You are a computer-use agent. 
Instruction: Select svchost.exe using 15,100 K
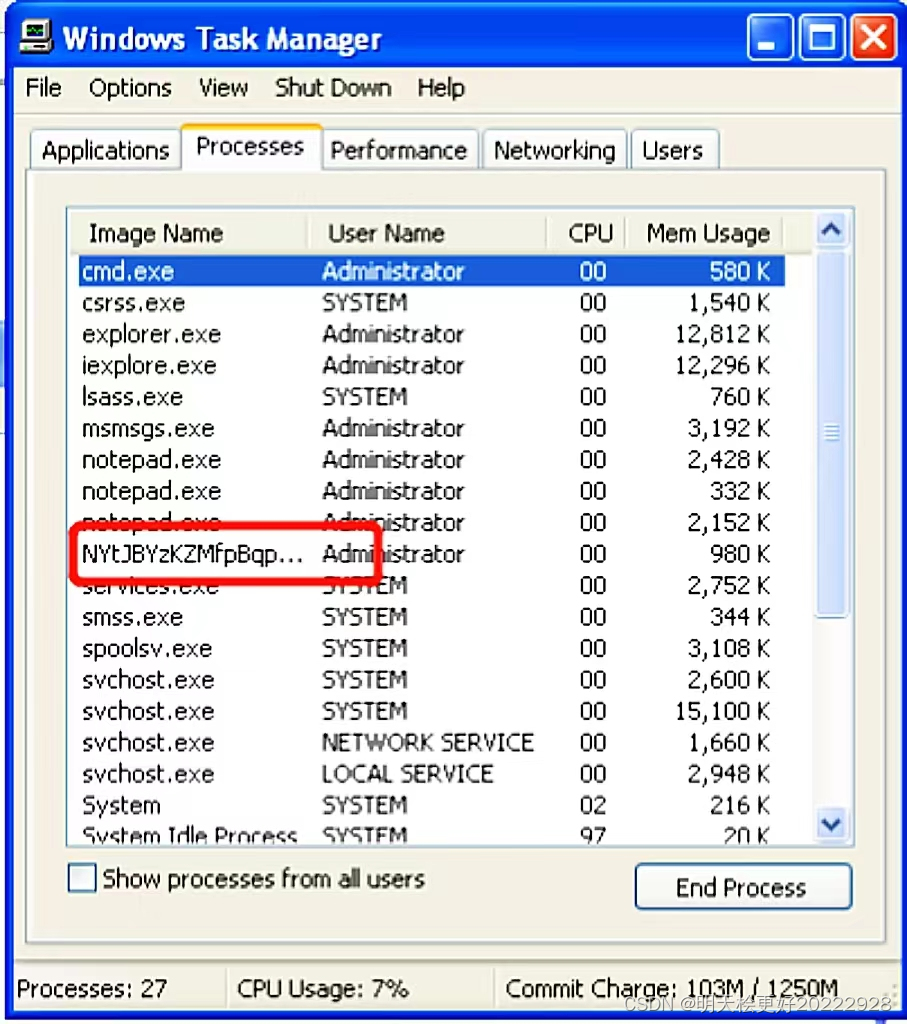(432, 711)
